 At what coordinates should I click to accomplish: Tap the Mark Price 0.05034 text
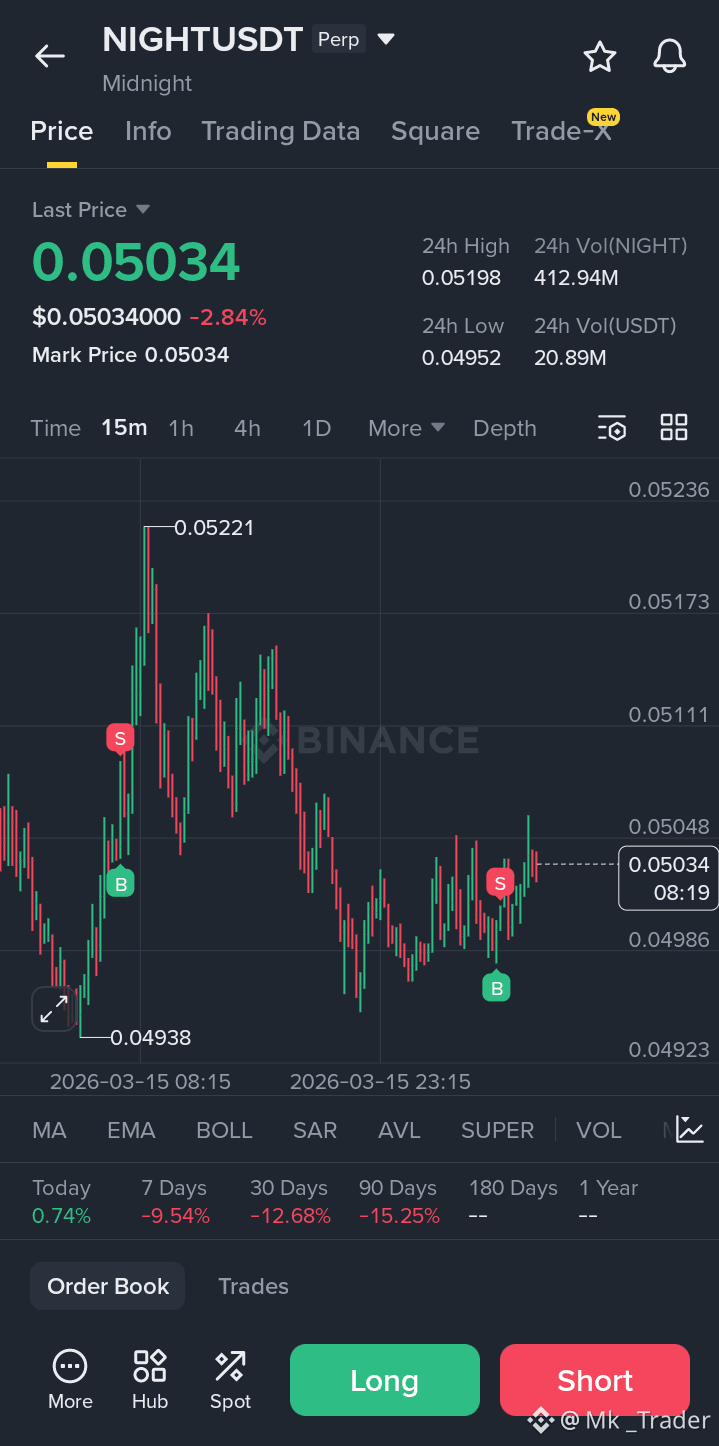130,355
